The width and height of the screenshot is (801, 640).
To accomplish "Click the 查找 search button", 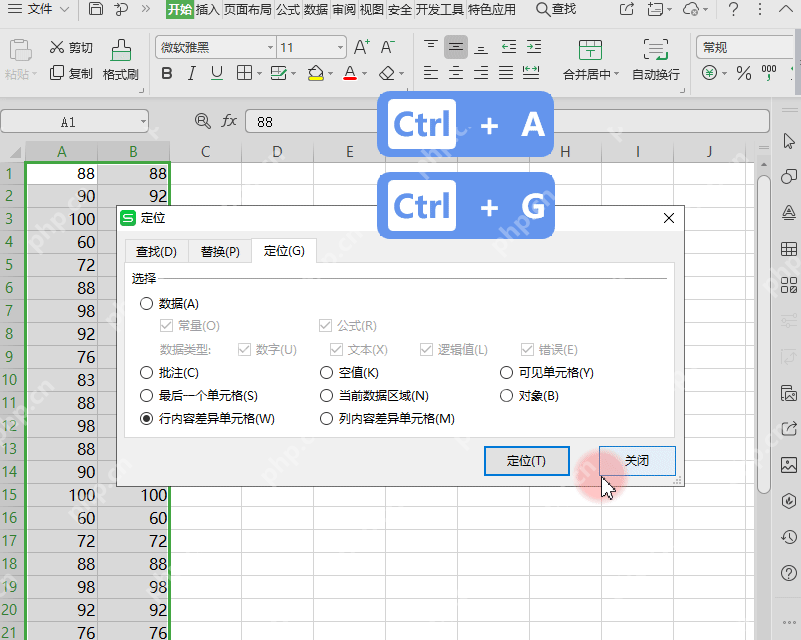I will (x=556, y=9).
